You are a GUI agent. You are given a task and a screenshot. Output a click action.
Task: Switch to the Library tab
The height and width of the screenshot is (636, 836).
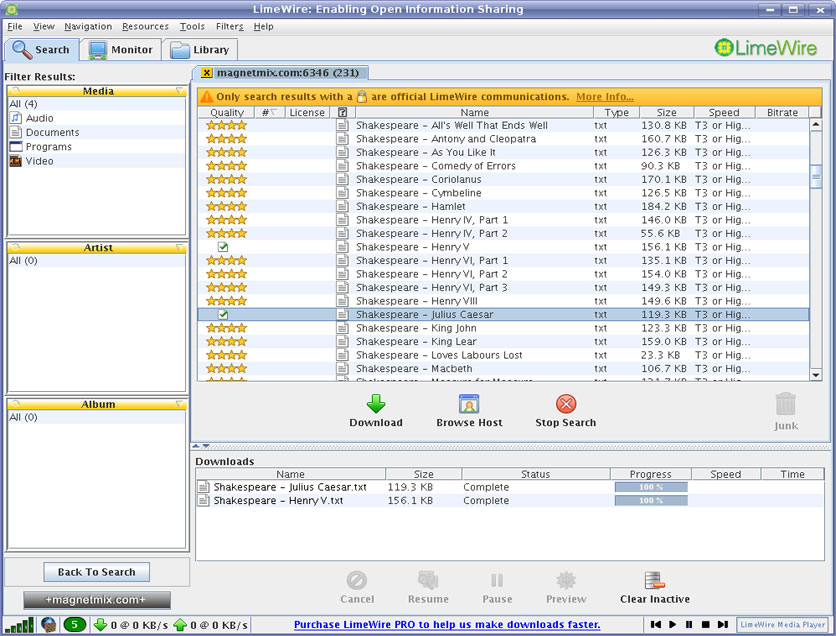(x=200, y=50)
